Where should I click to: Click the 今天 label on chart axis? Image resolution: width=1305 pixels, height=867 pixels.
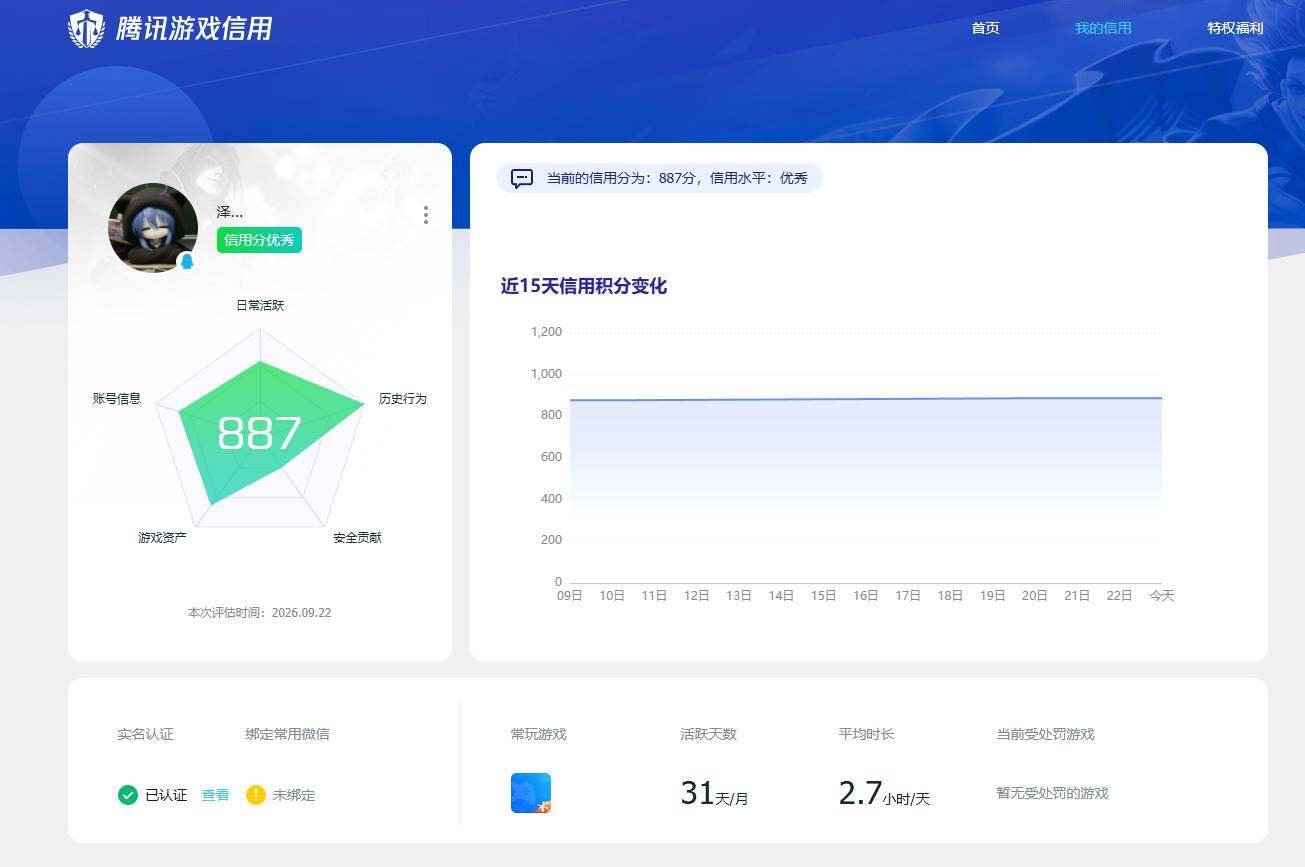coord(1161,595)
